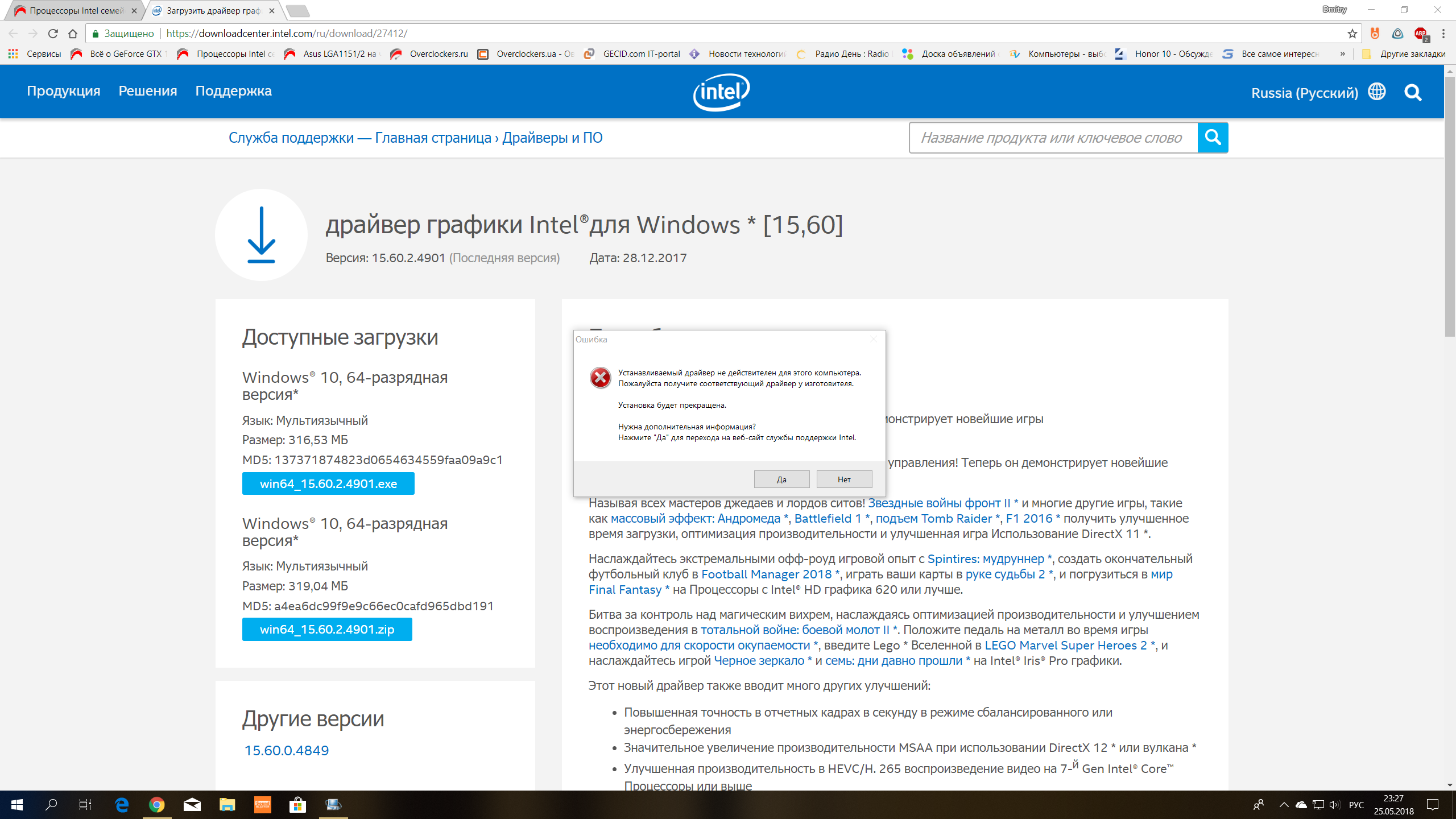The width and height of the screenshot is (1456, 819).
Task: Click Нет in the error dialog
Action: coord(844,479)
